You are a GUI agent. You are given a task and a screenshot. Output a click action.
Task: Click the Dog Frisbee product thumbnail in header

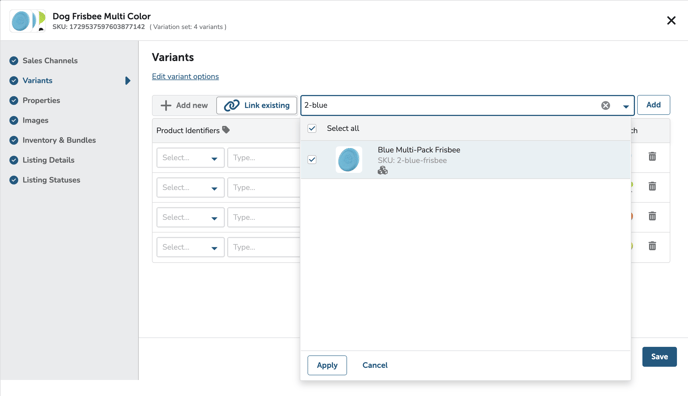tap(28, 21)
